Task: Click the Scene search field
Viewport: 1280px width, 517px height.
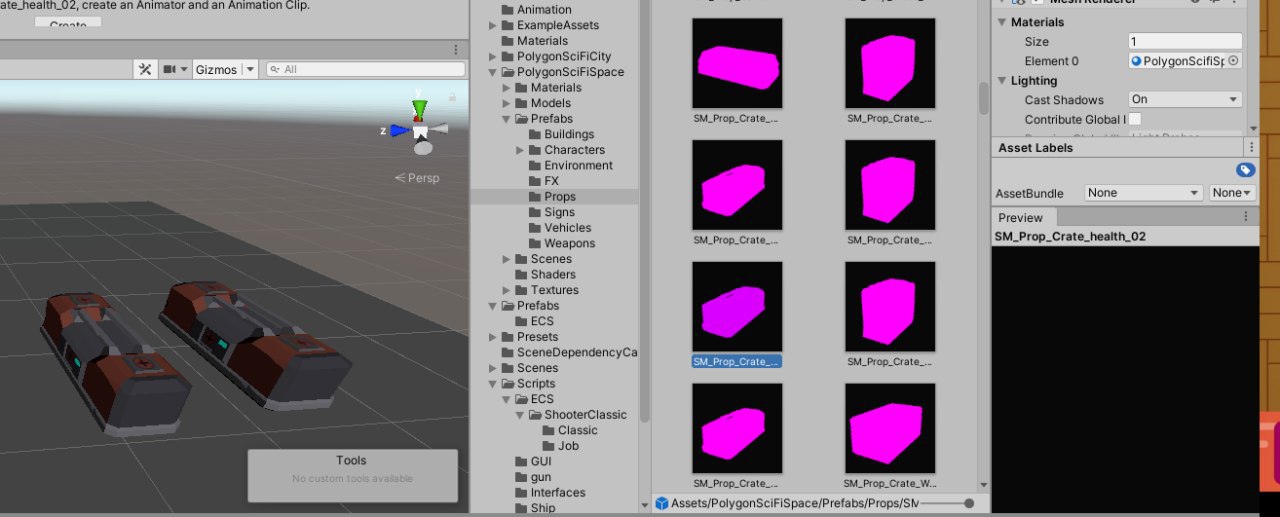Action: [368, 69]
